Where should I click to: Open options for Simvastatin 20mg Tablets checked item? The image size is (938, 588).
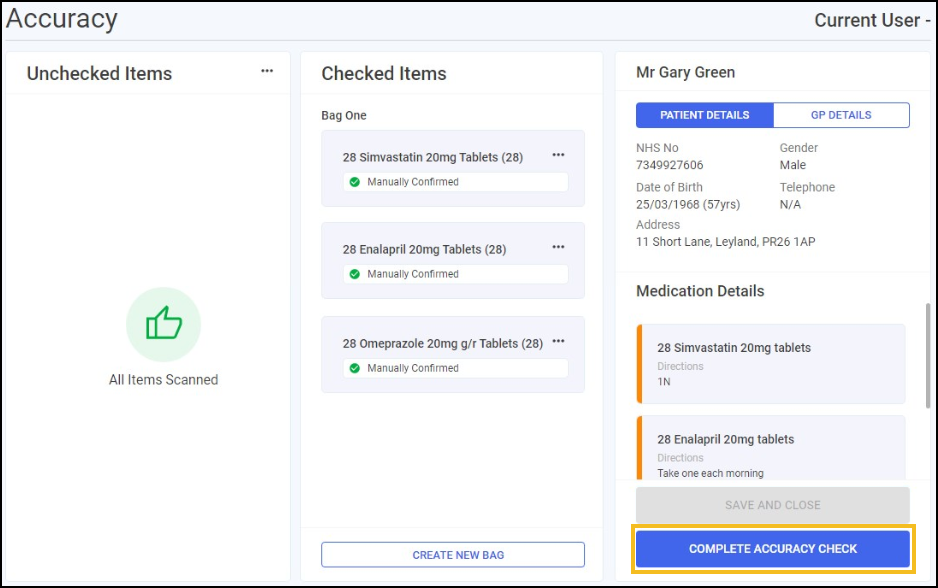pos(558,155)
